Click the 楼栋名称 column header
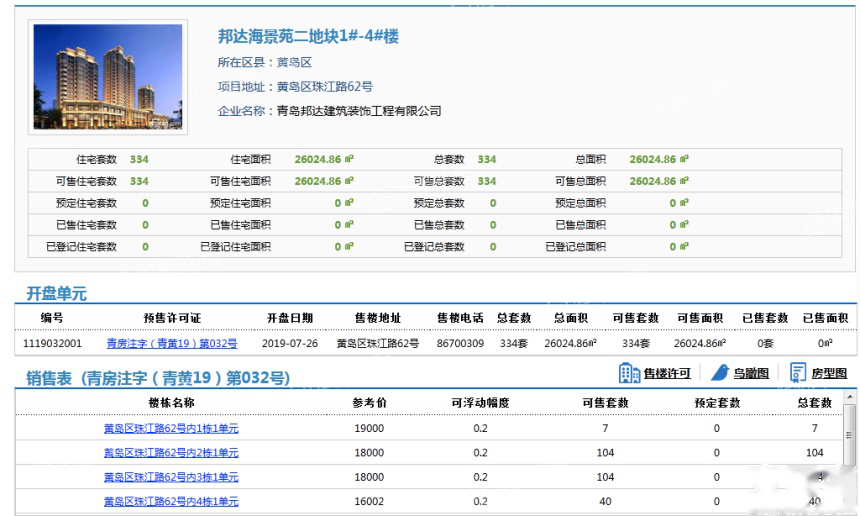 click(171, 403)
